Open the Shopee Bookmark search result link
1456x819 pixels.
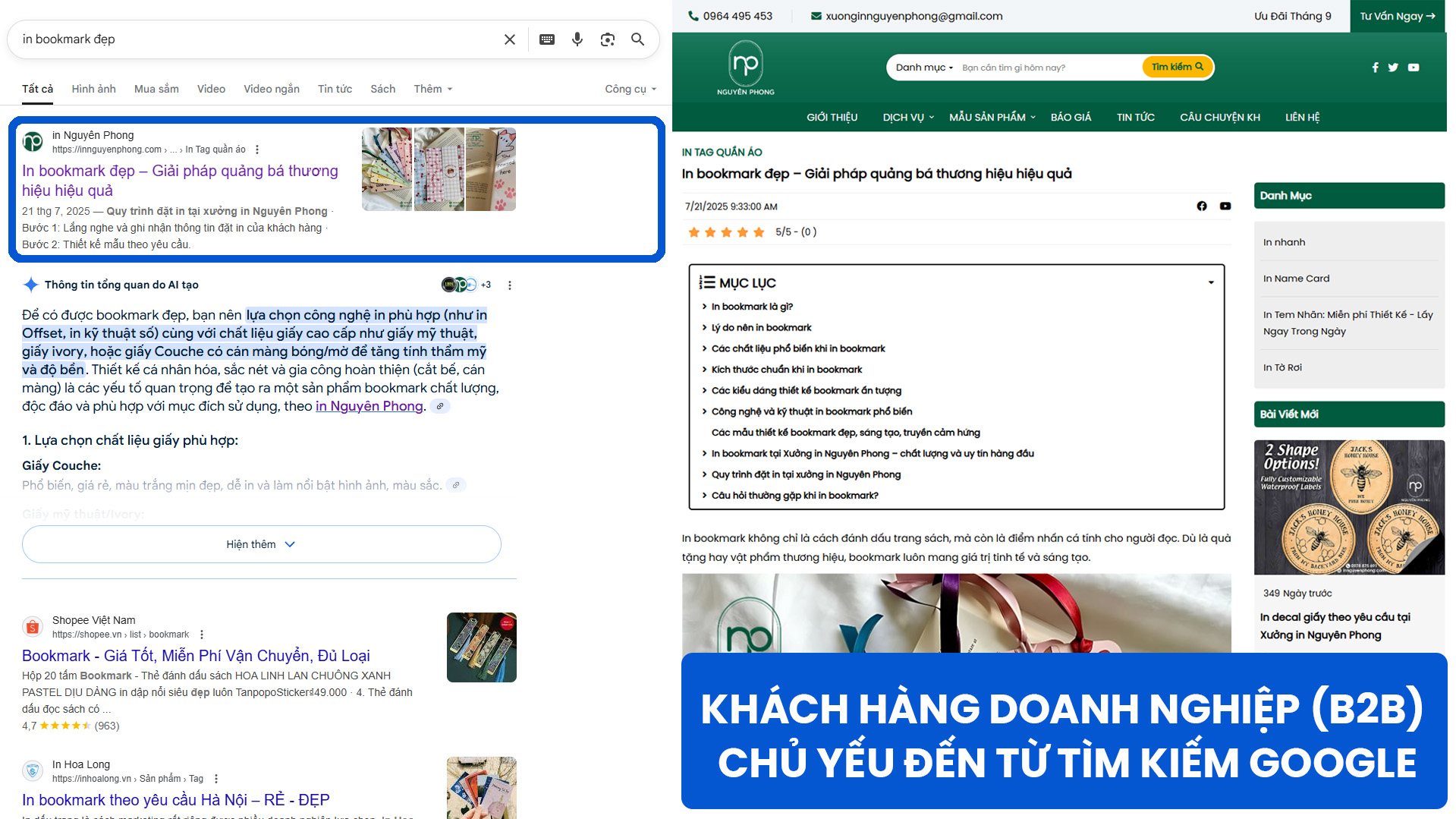click(196, 656)
